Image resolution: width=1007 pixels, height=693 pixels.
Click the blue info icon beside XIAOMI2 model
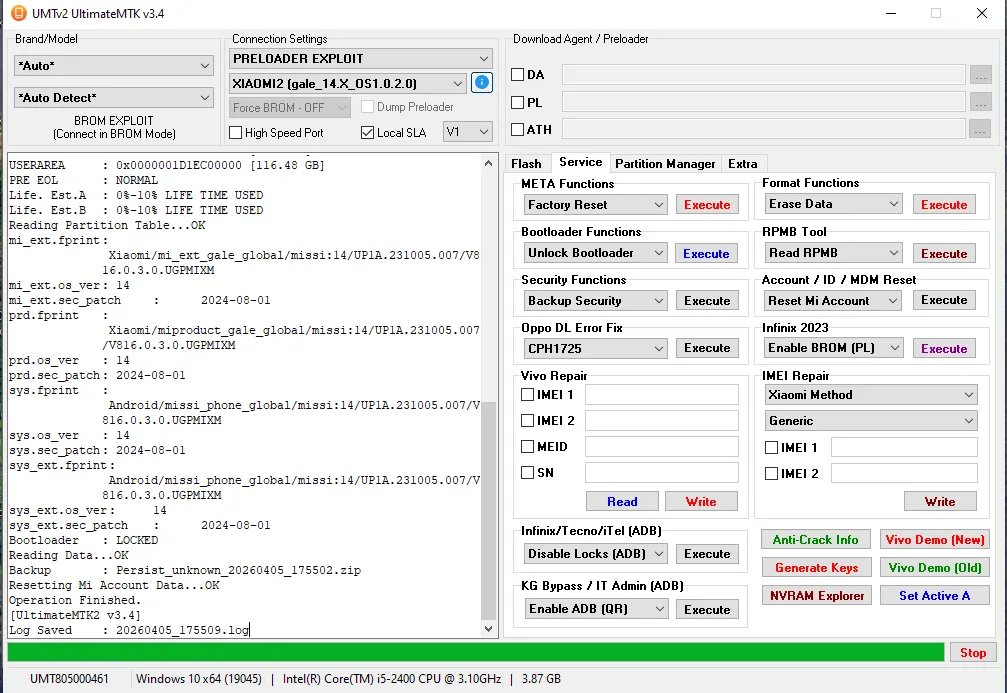[x=482, y=83]
